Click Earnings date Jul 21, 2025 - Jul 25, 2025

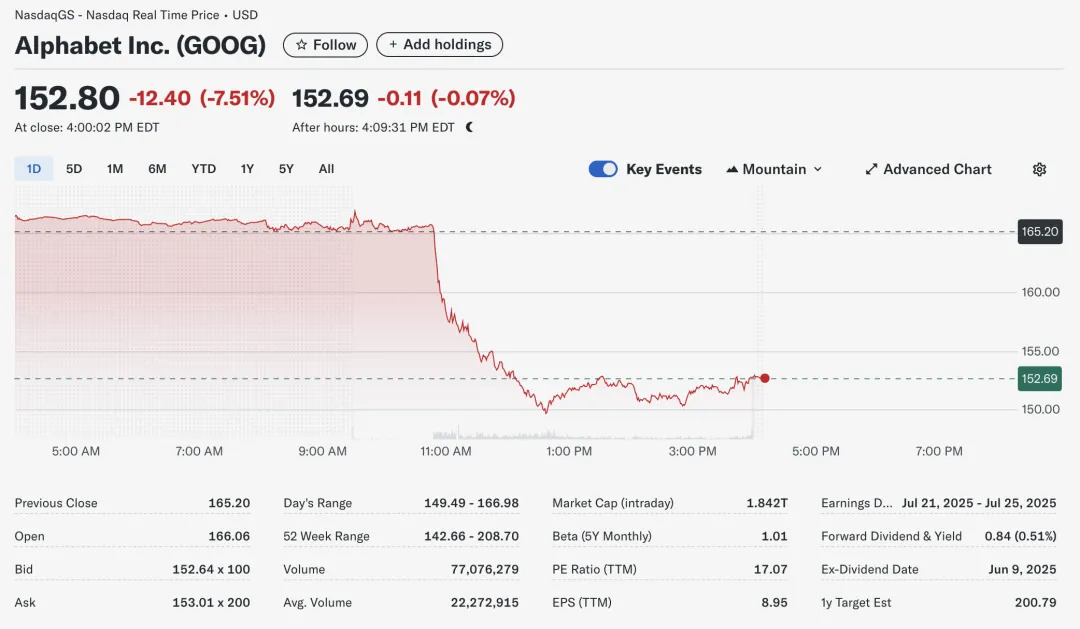coord(979,503)
